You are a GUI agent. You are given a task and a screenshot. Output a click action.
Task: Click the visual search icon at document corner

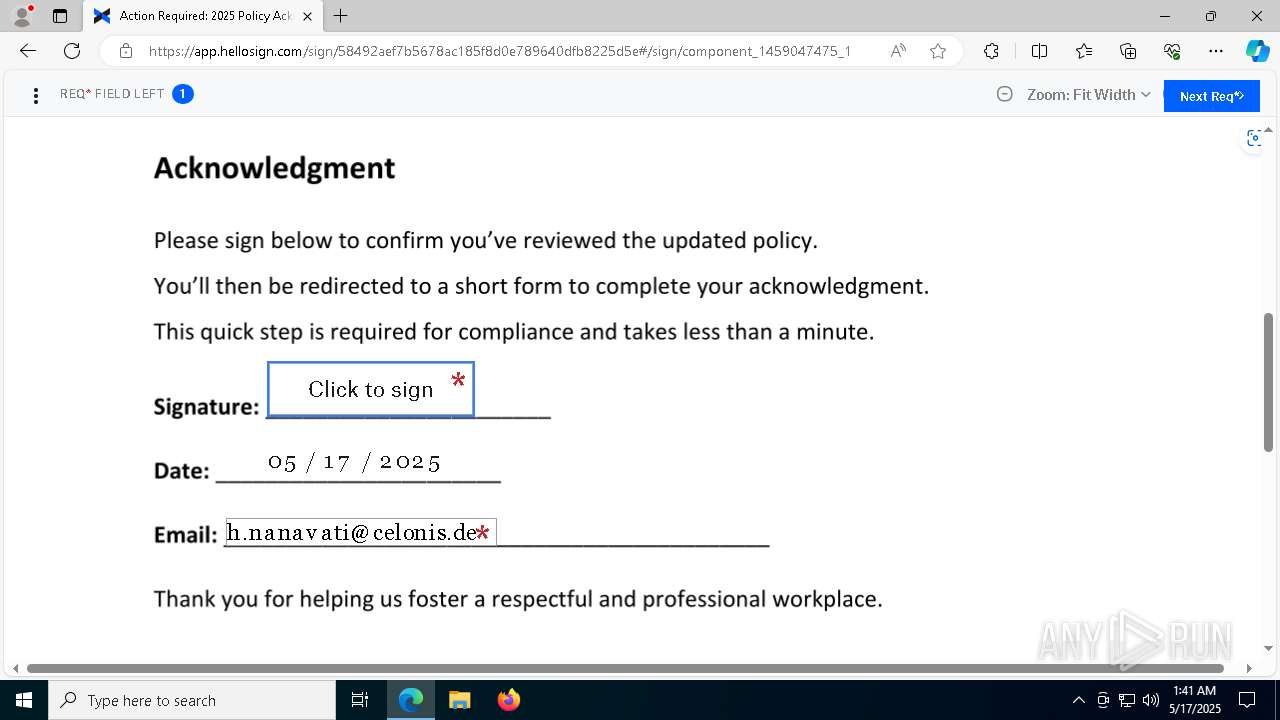point(1254,138)
